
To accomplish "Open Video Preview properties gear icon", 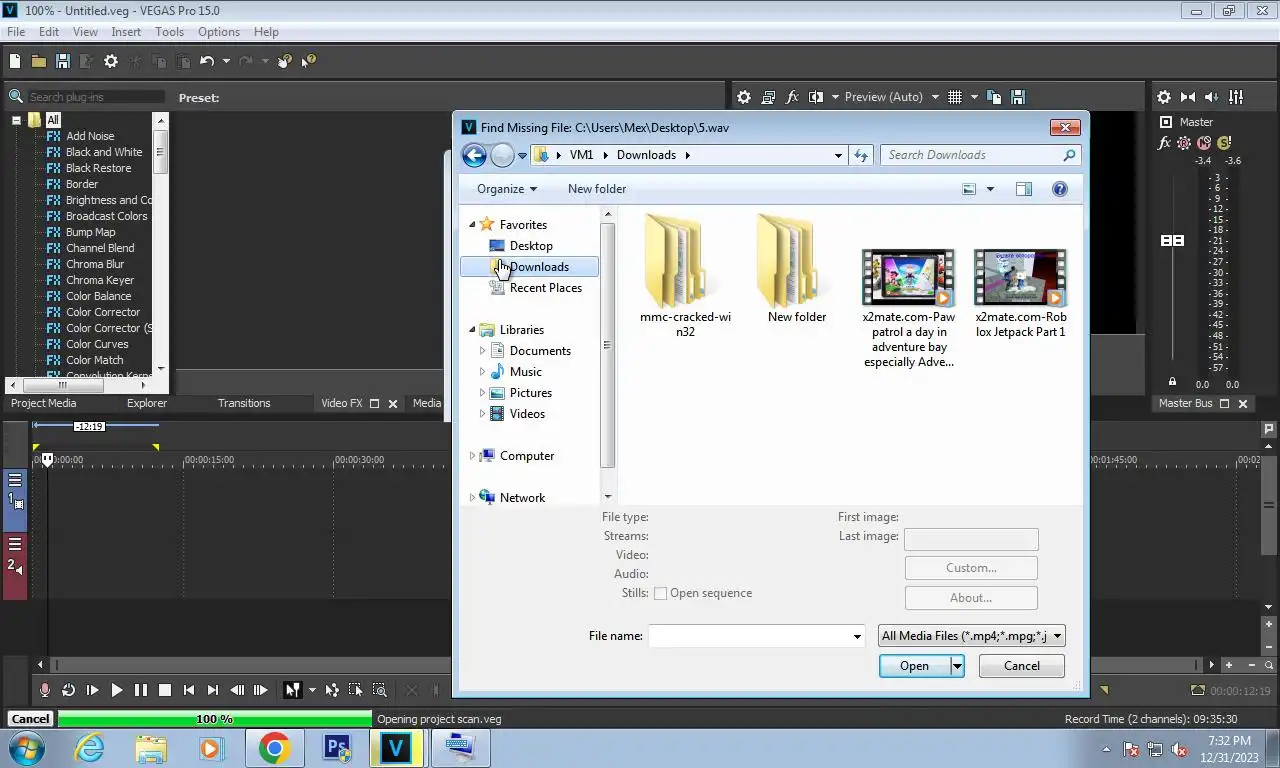I will (x=744, y=97).
